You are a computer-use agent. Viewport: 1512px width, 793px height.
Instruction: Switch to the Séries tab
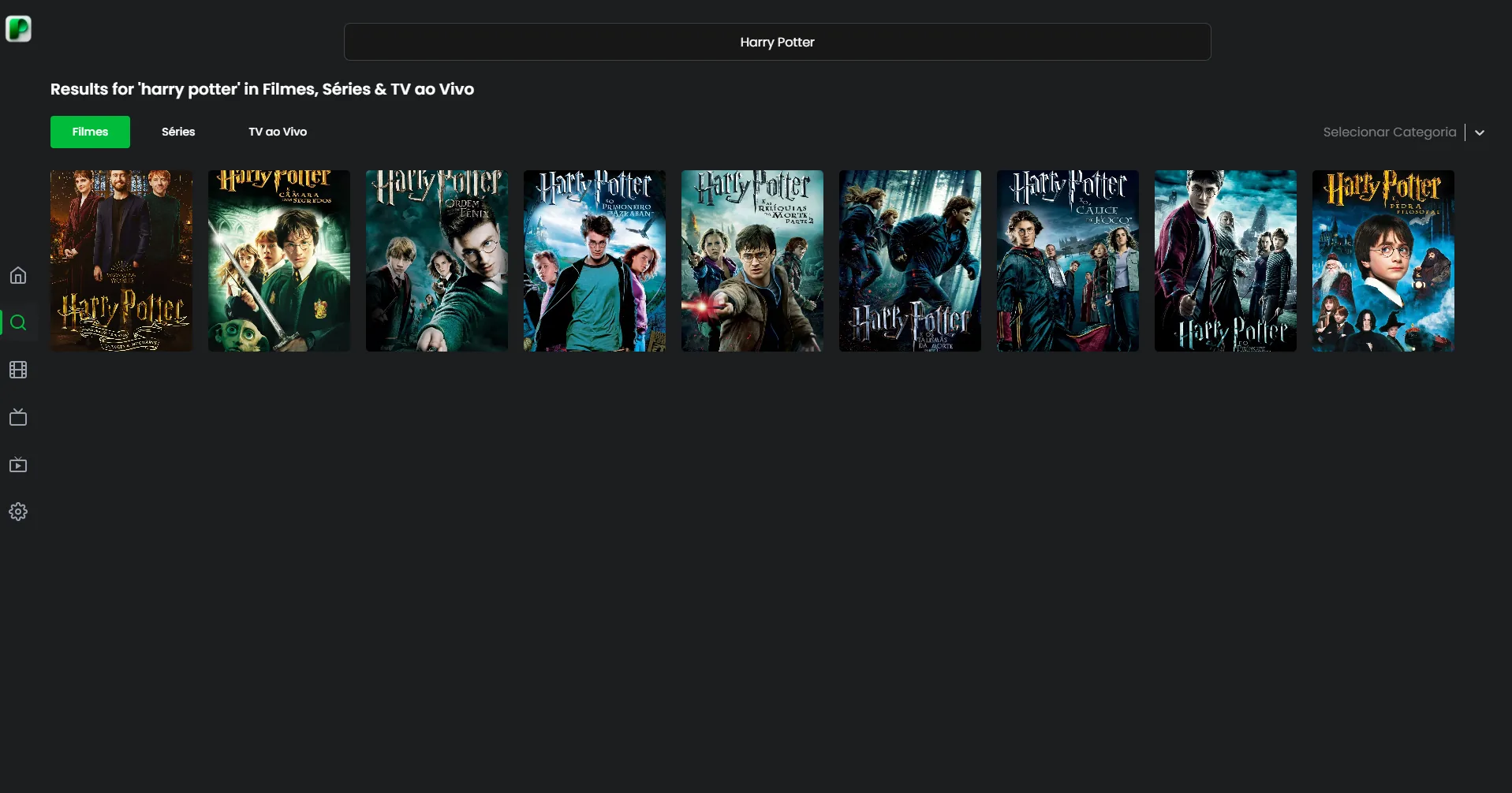[x=178, y=132]
